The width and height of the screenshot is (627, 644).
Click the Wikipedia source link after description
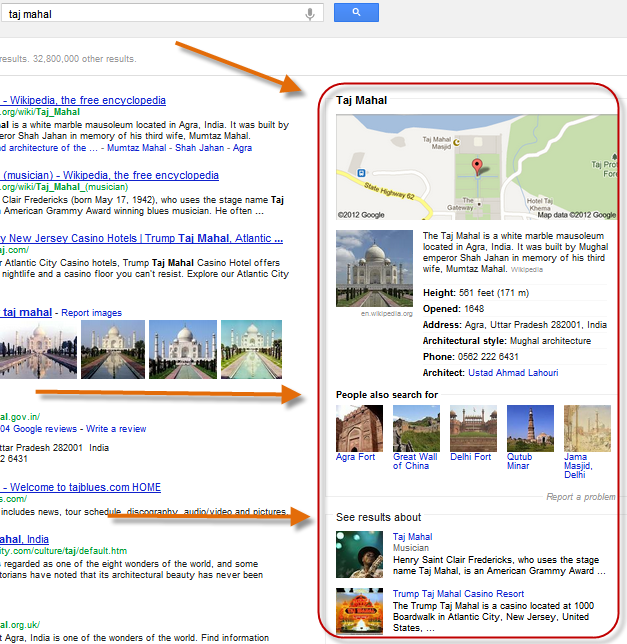pyautogui.click(x=527, y=270)
